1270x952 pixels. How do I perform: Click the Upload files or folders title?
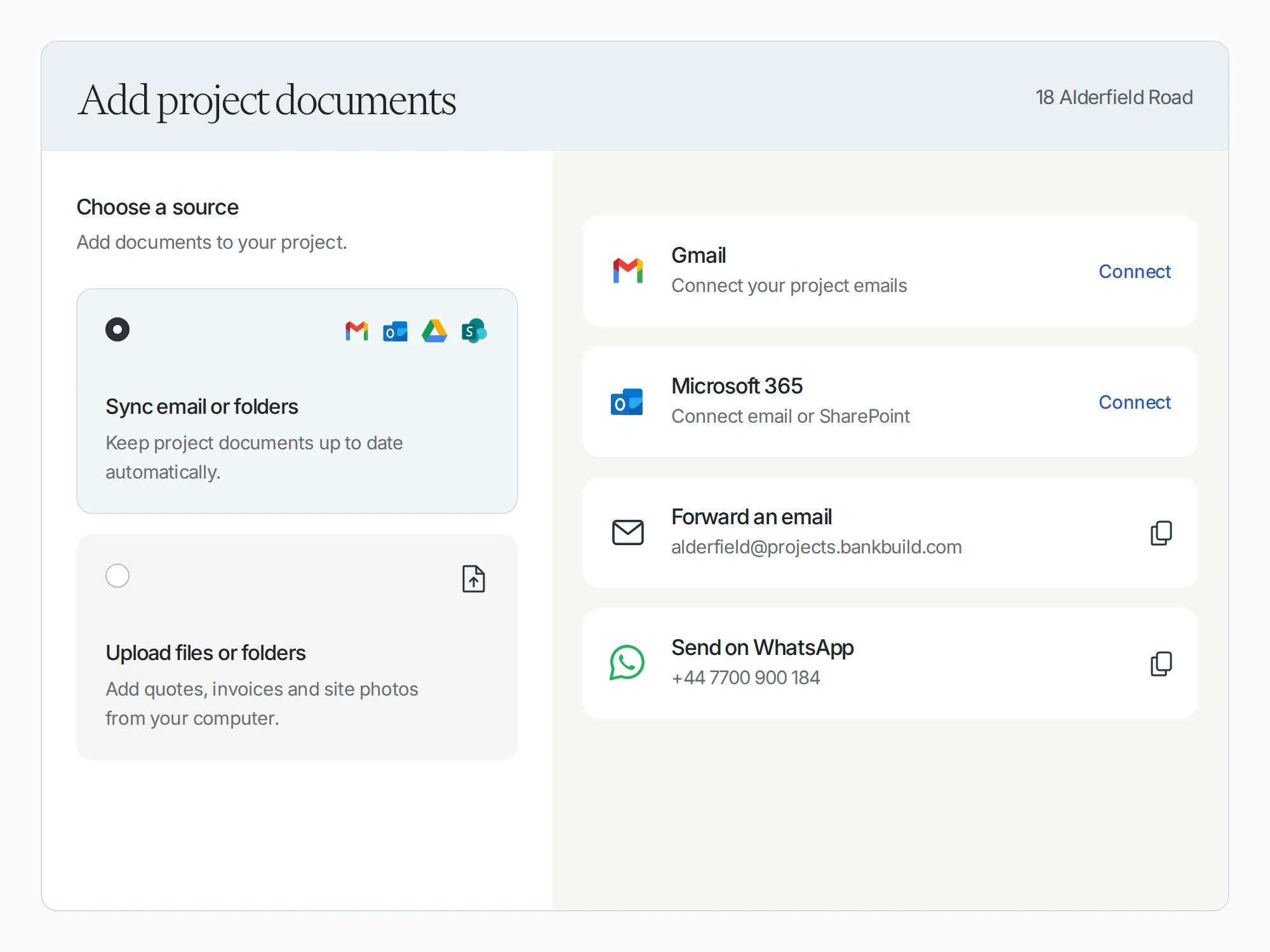click(206, 652)
